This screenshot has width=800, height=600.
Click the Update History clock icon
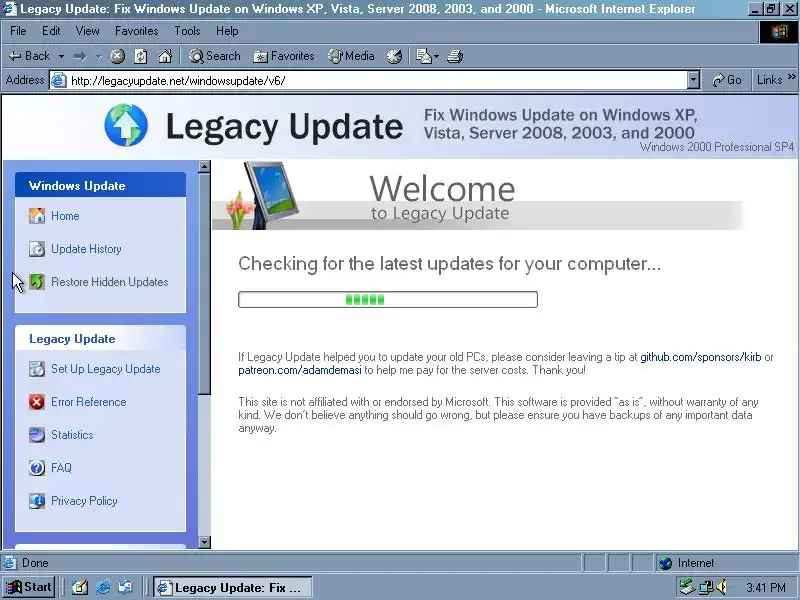point(37,249)
